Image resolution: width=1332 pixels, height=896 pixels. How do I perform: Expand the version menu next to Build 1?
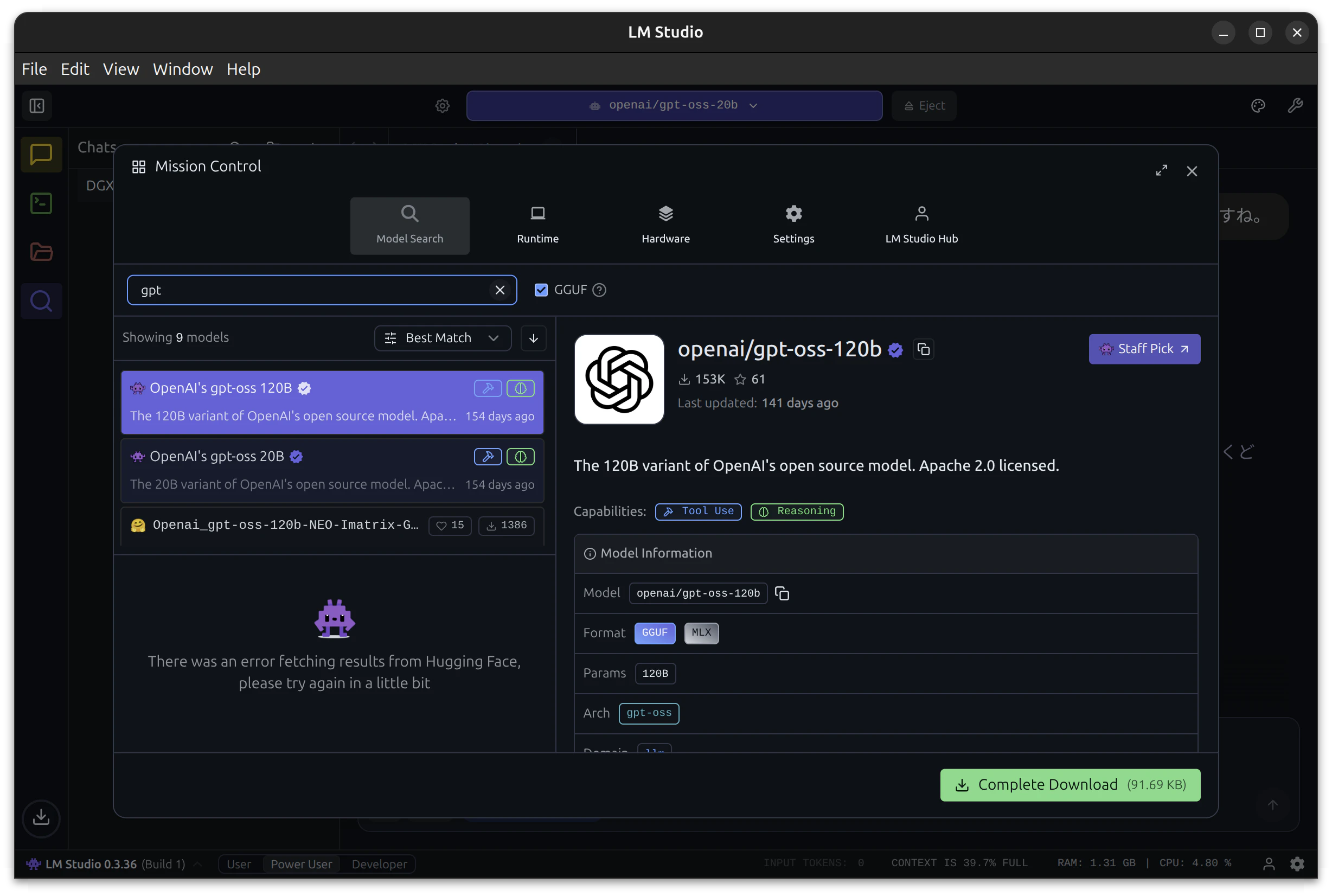click(x=197, y=864)
